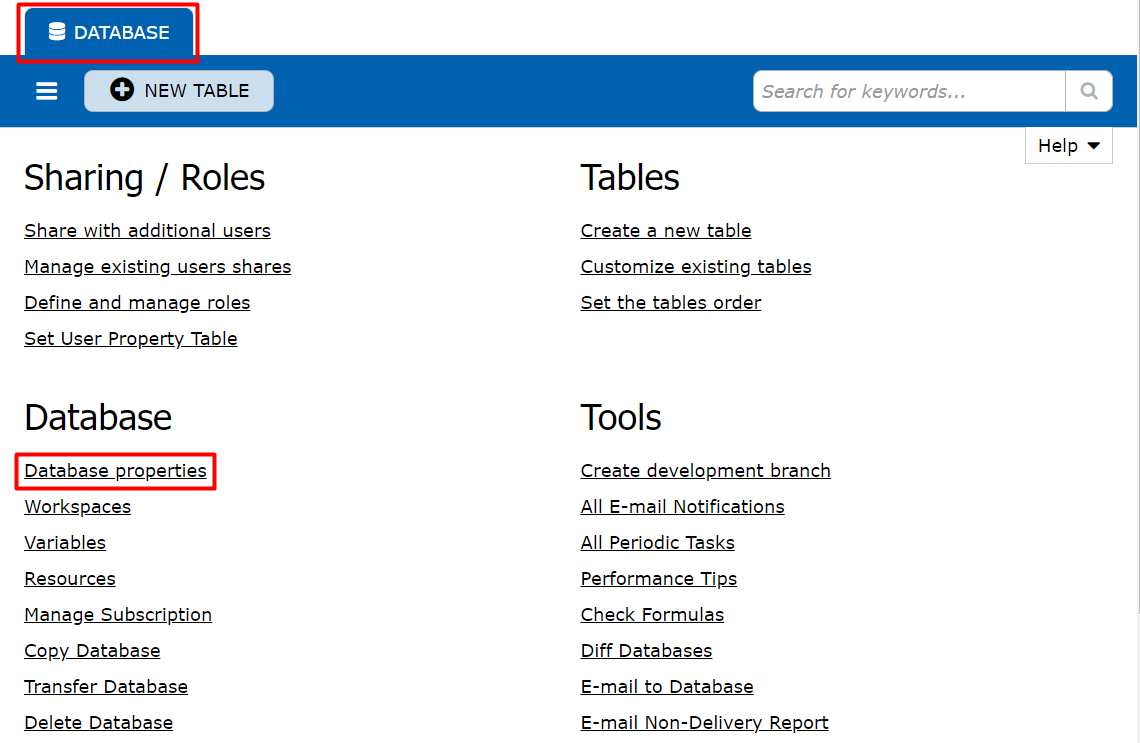Viewport: 1140px width, 743px height.
Task: Open Define and manage roles
Action: (x=137, y=302)
